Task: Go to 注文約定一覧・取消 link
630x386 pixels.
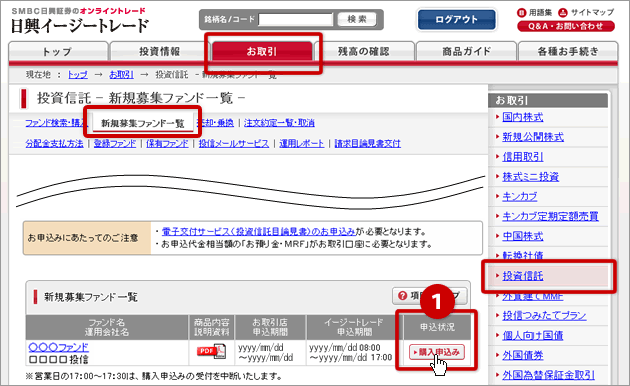Action: pos(279,123)
